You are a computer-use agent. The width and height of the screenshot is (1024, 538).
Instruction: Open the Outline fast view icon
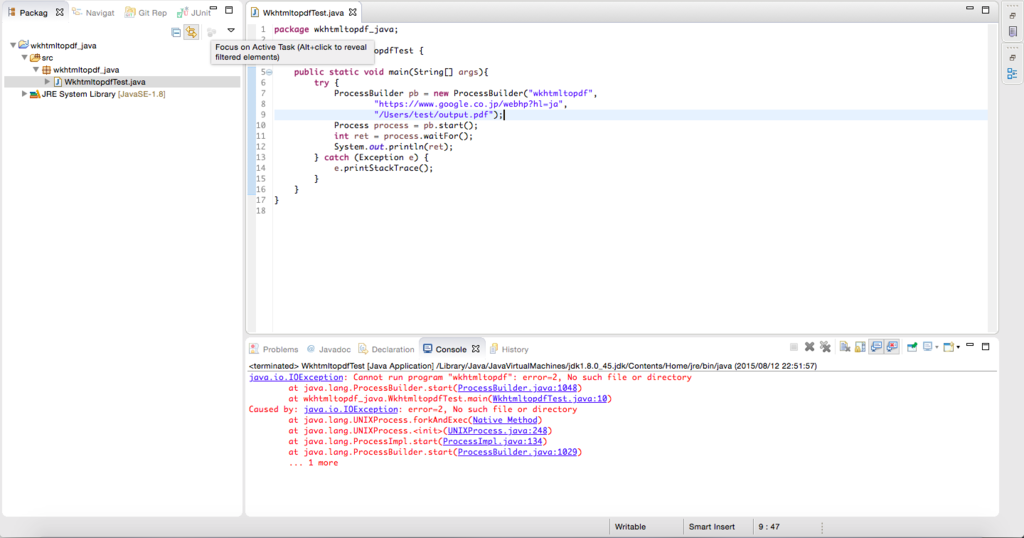pos(1012,74)
